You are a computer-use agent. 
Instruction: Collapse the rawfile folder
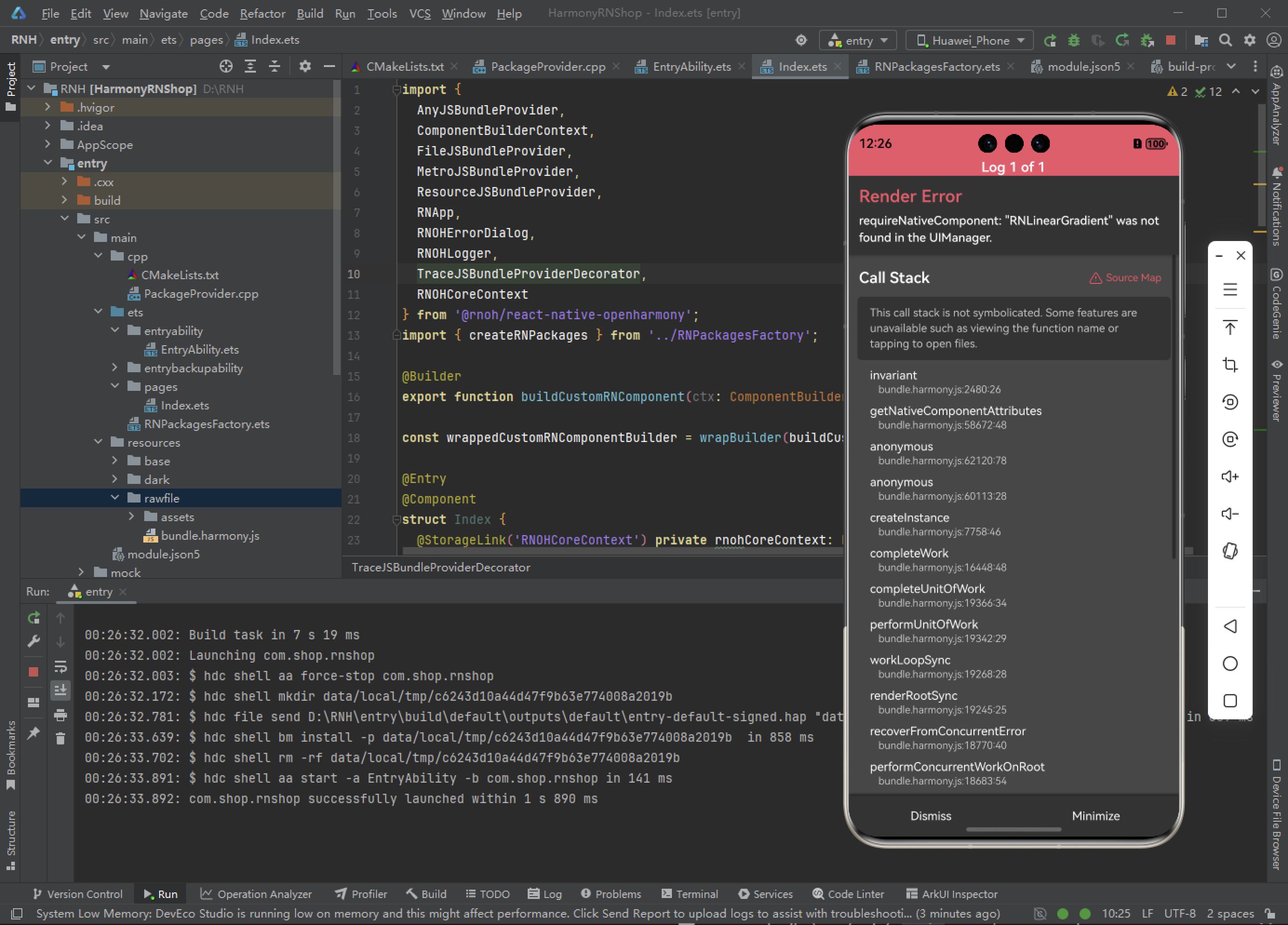coord(115,498)
